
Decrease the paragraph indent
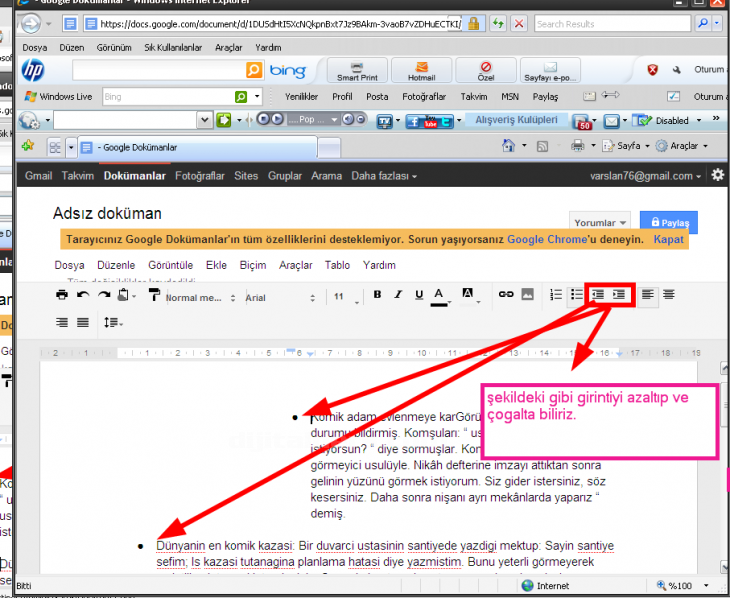599,295
